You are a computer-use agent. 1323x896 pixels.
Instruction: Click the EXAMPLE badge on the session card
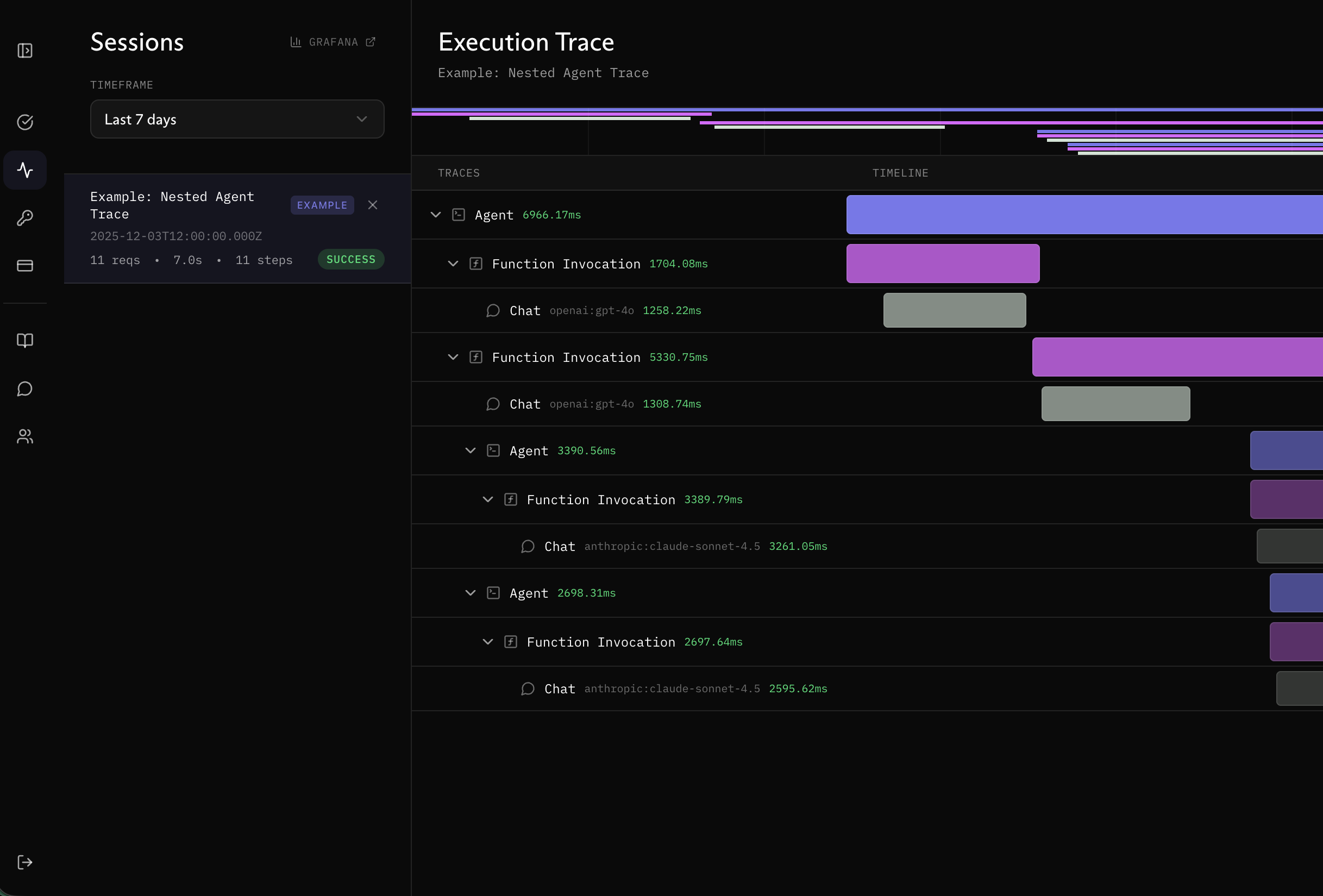coord(322,205)
